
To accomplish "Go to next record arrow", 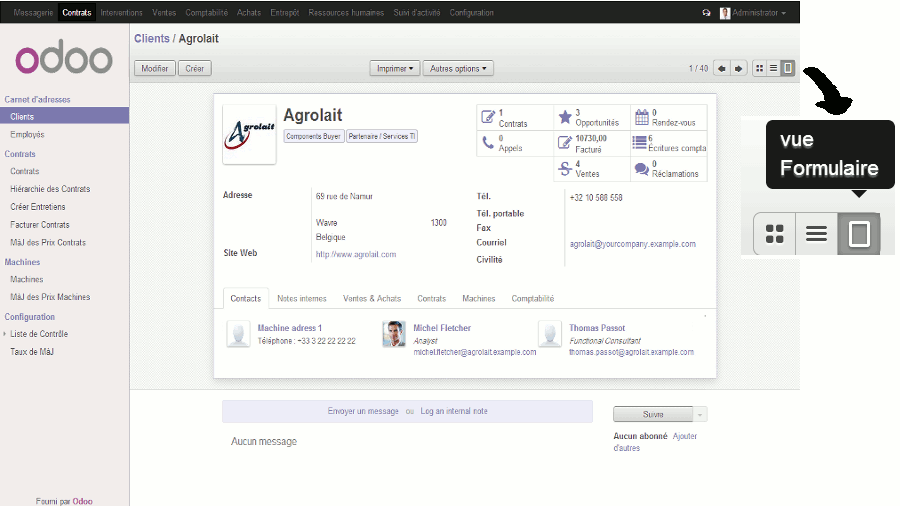I will pos(739,68).
